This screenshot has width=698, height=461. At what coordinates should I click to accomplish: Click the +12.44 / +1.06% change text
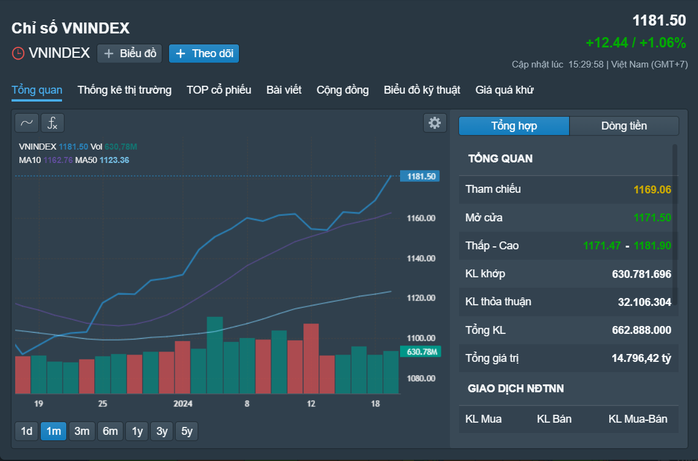pos(636,43)
